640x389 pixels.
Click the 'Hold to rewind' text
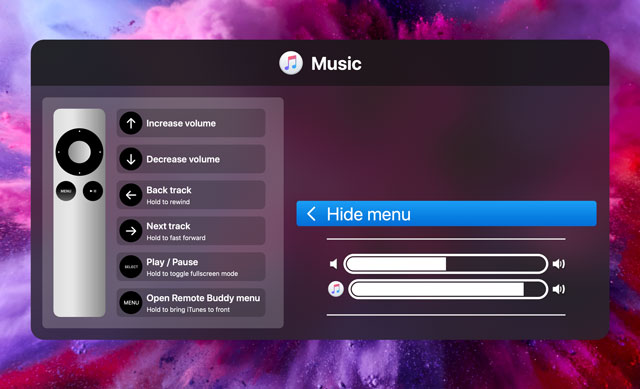[x=168, y=202]
